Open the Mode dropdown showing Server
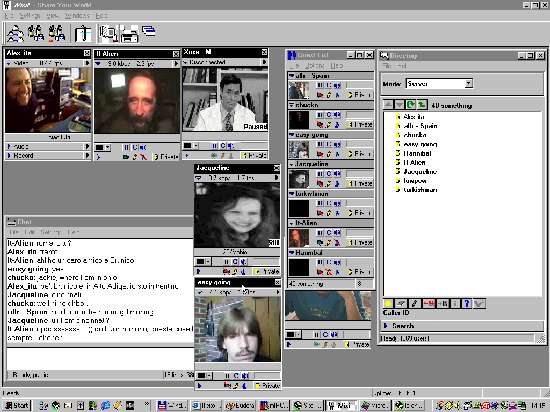Screen dimensions: 550x412 468,83
